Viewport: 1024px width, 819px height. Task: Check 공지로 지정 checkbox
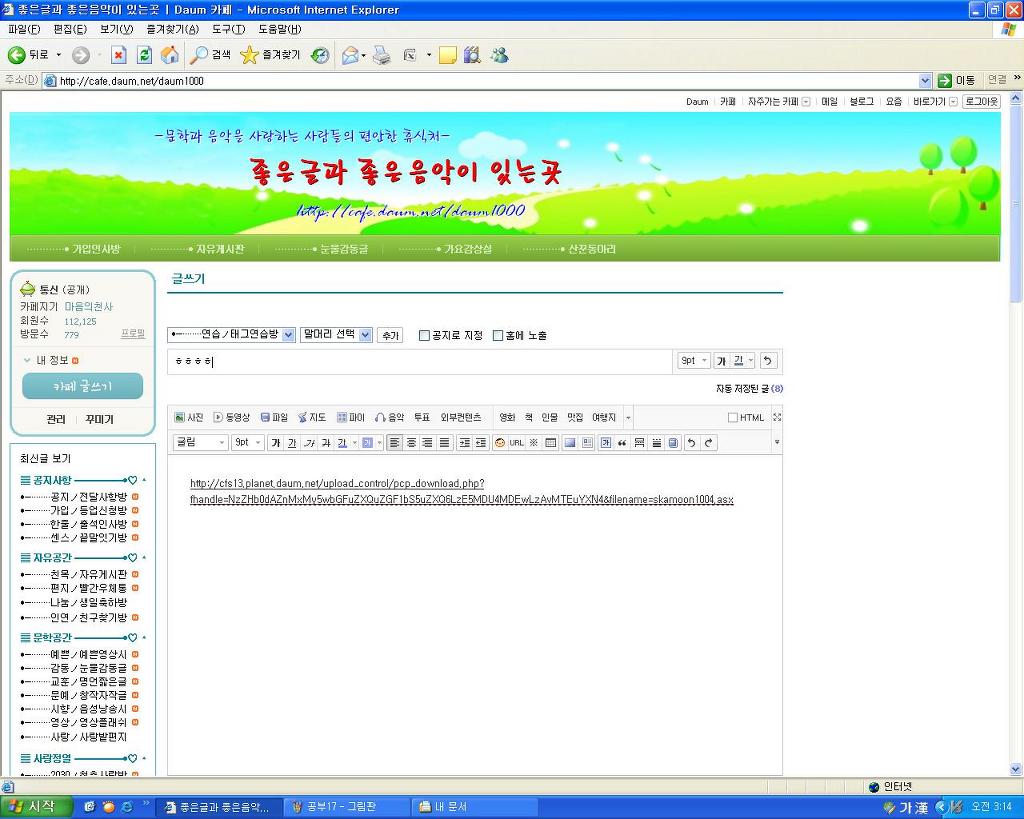pos(424,336)
